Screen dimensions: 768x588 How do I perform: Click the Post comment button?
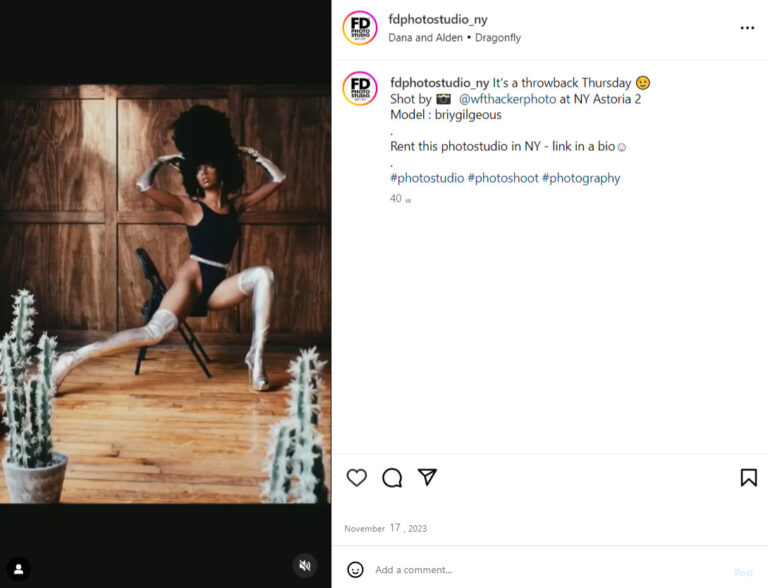pyautogui.click(x=743, y=572)
